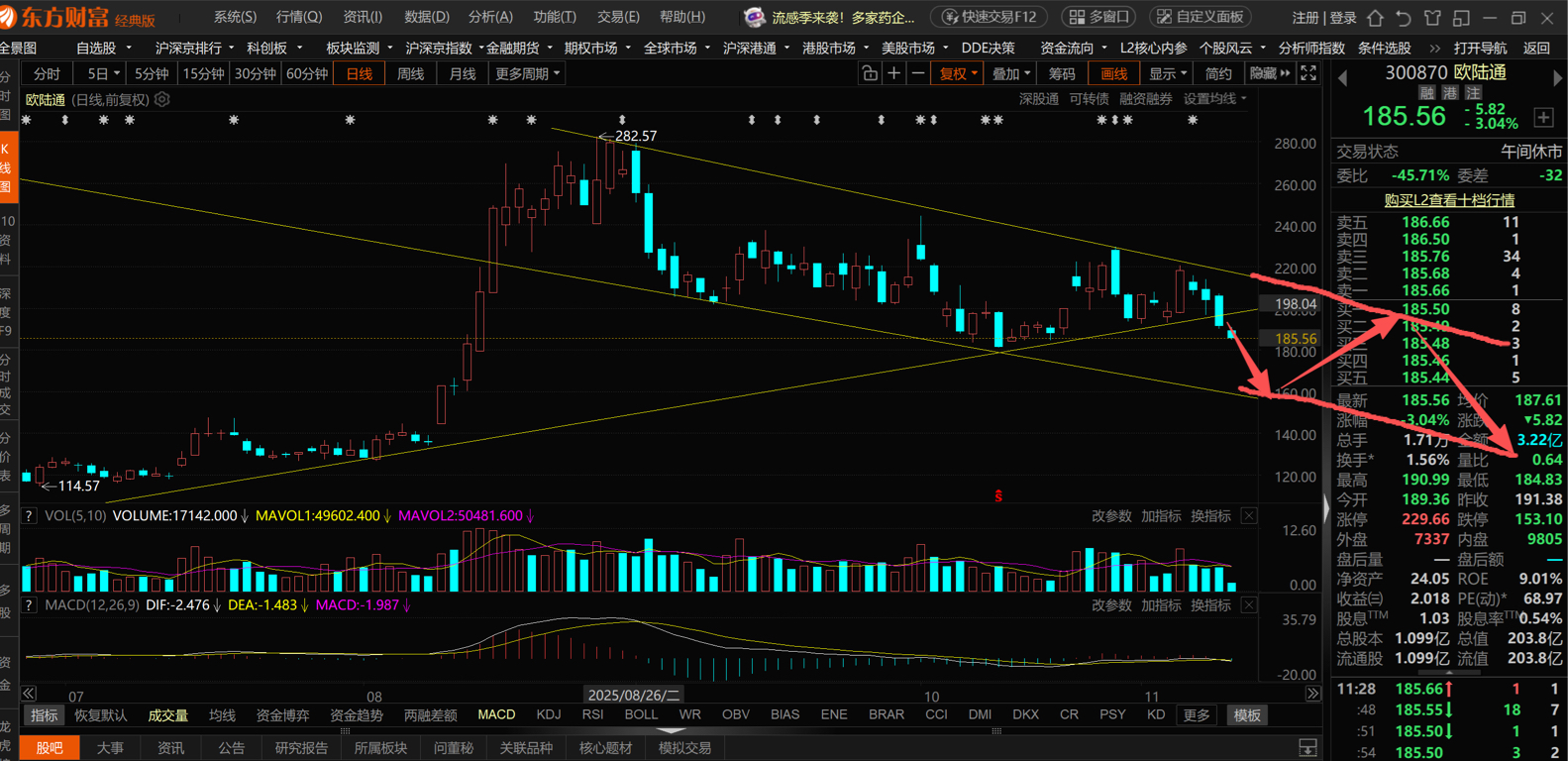
Task: Open the 叠加 overlay dropdown
Action: (1011, 74)
